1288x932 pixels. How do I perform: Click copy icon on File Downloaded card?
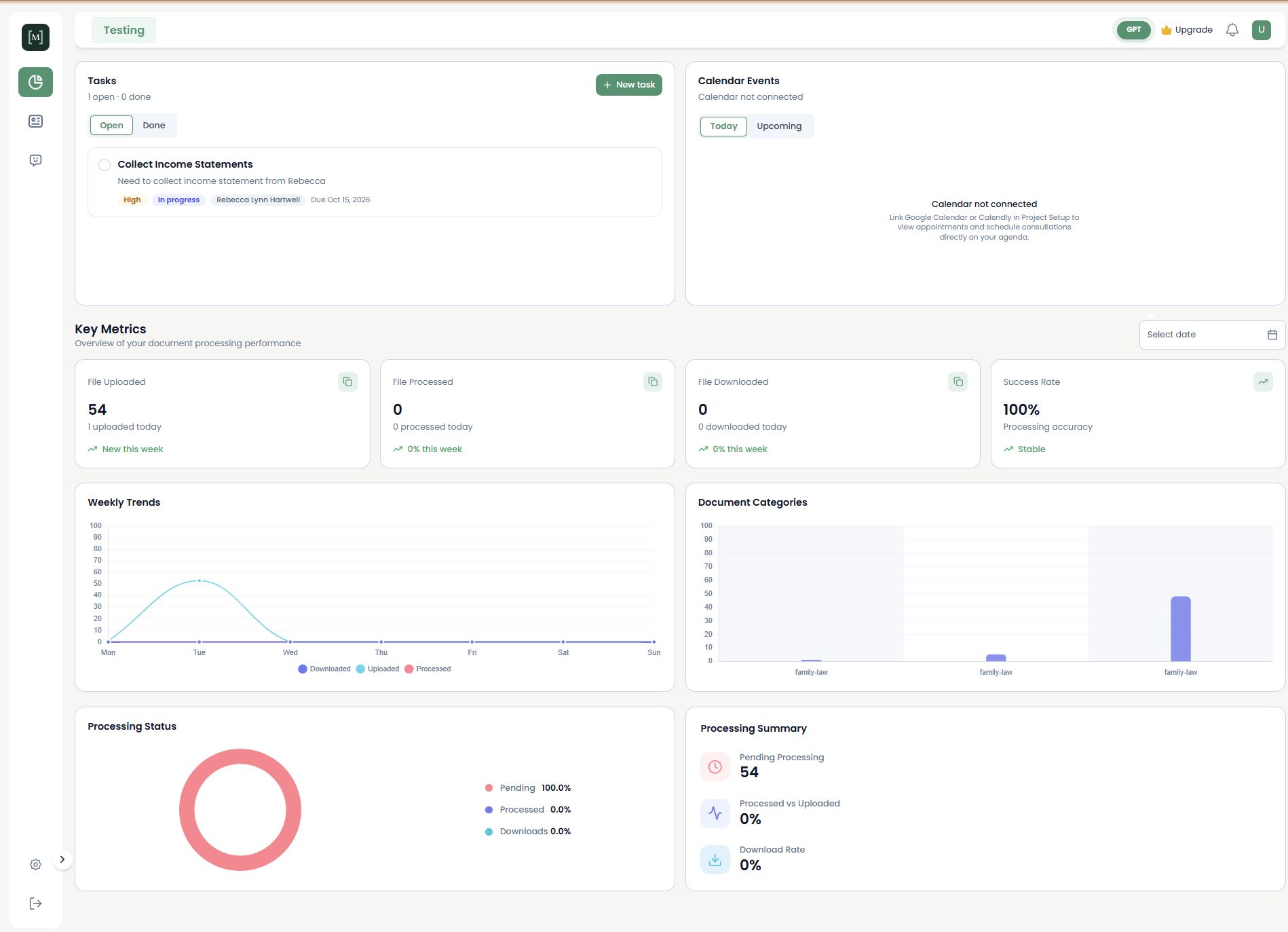pos(958,382)
